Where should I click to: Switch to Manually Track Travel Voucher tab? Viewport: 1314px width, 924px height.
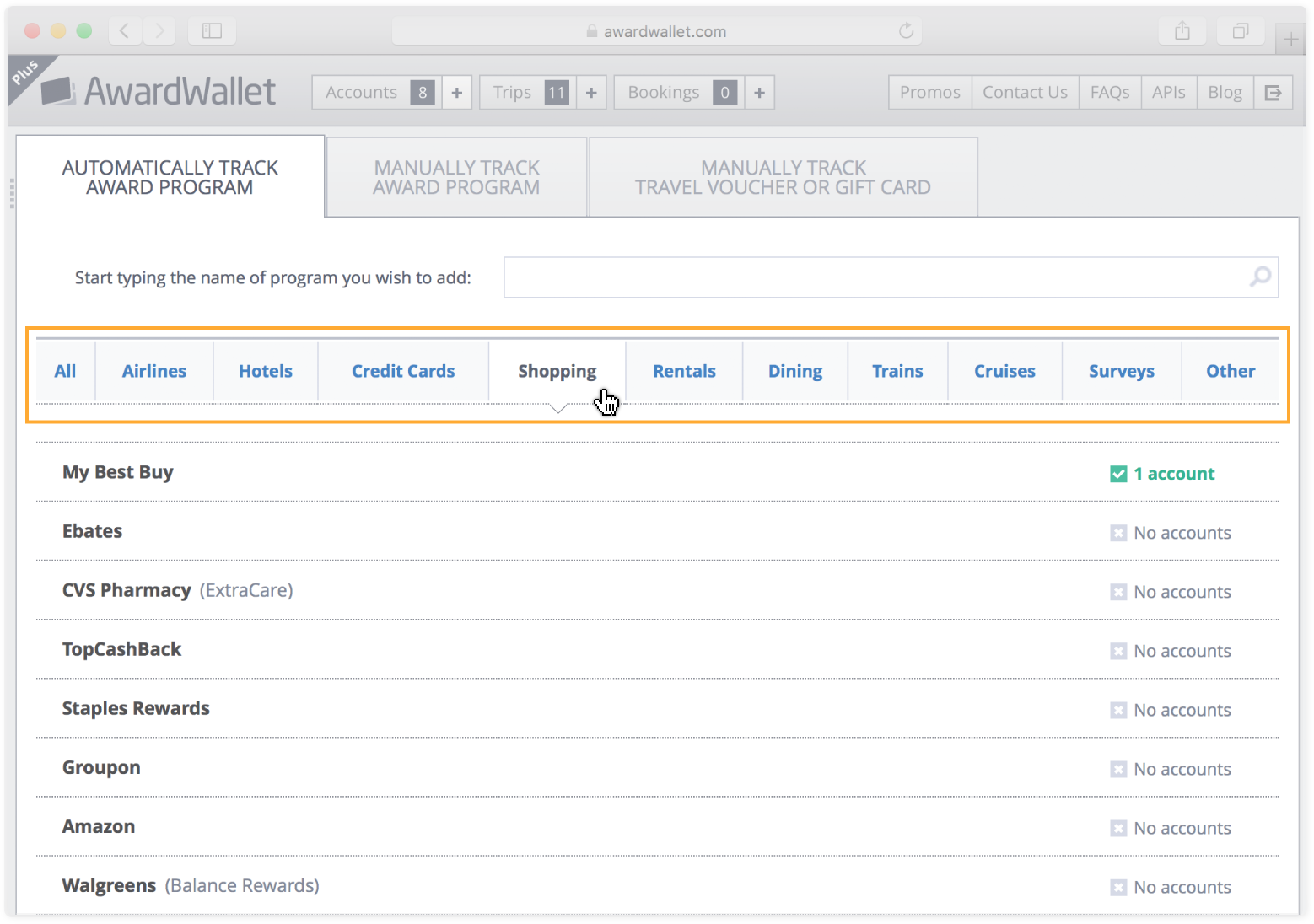click(x=783, y=177)
